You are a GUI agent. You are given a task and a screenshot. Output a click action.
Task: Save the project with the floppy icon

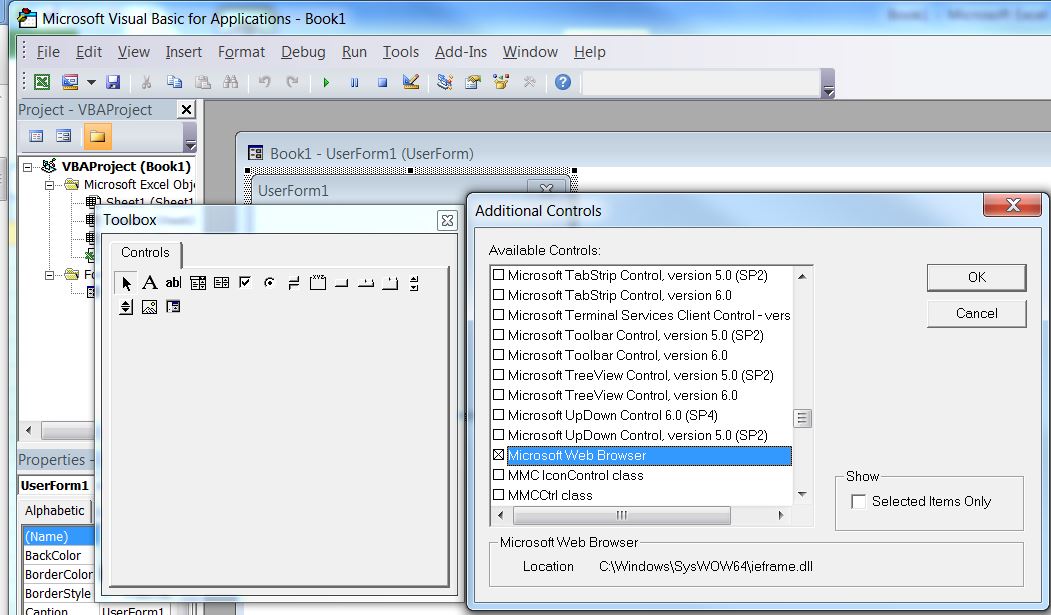click(x=113, y=82)
